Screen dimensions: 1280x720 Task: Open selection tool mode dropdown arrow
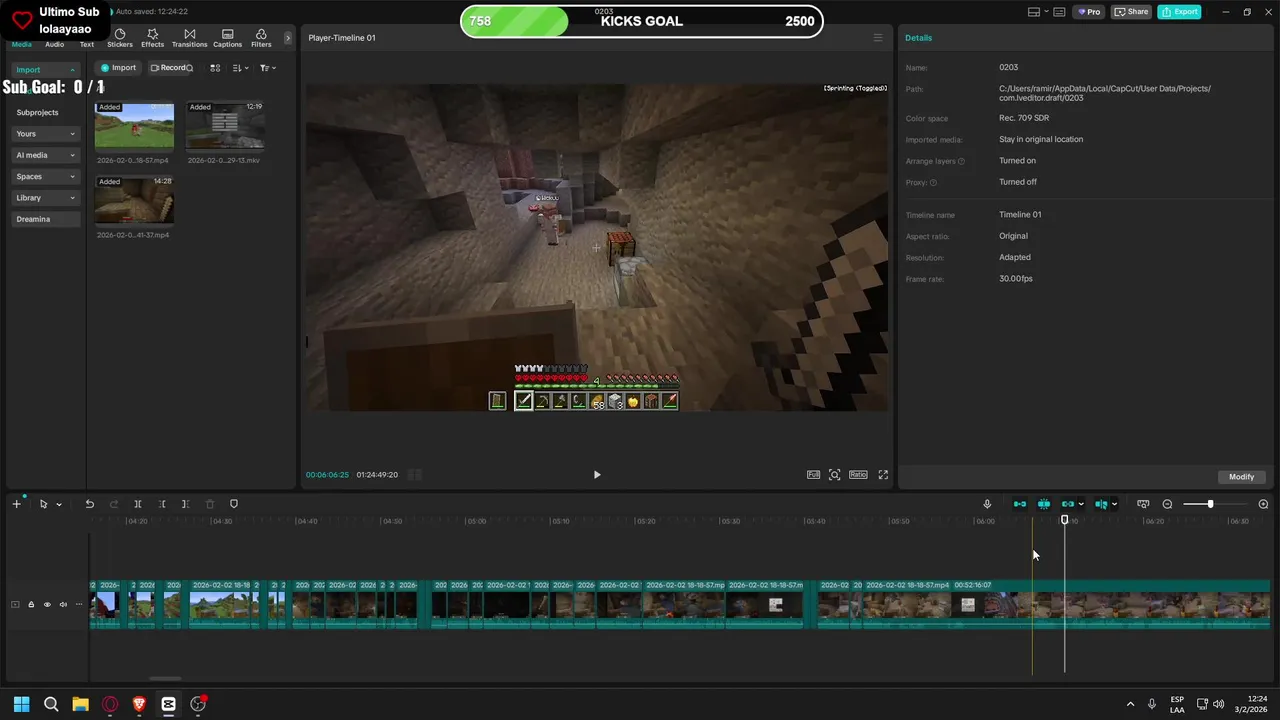pyautogui.click(x=59, y=504)
